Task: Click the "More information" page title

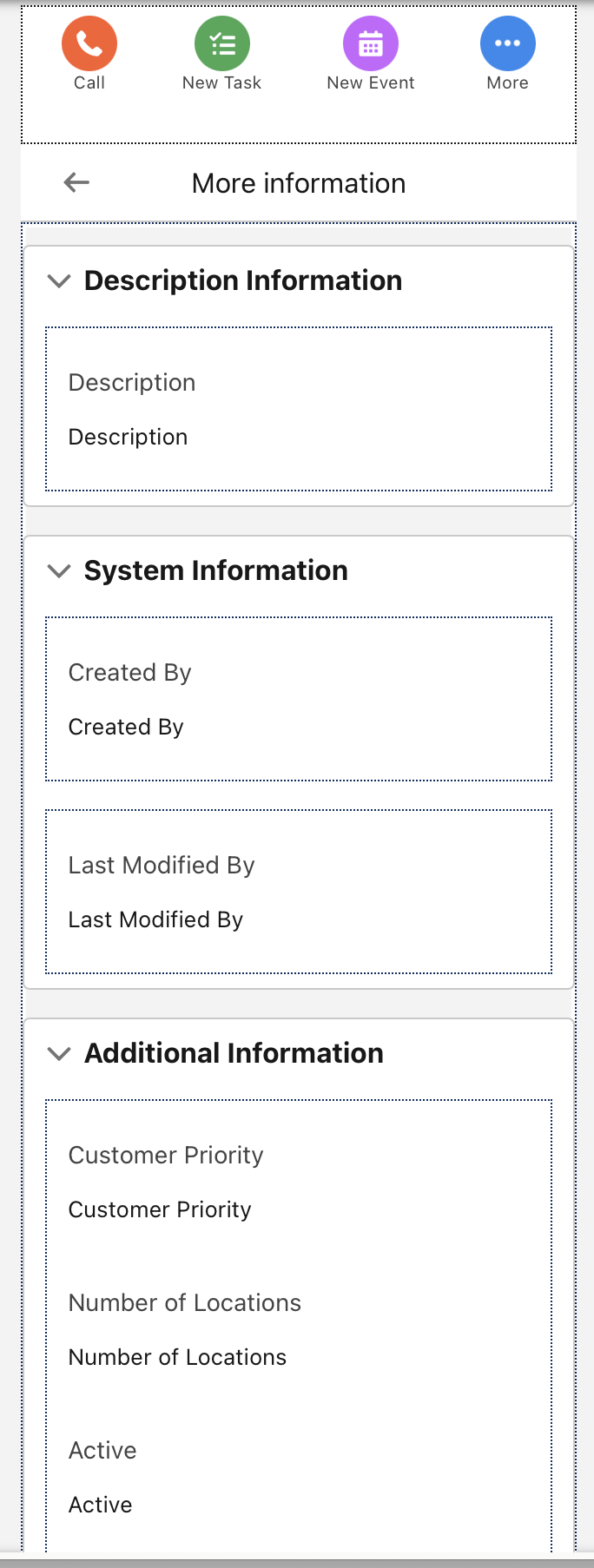Action: [299, 183]
